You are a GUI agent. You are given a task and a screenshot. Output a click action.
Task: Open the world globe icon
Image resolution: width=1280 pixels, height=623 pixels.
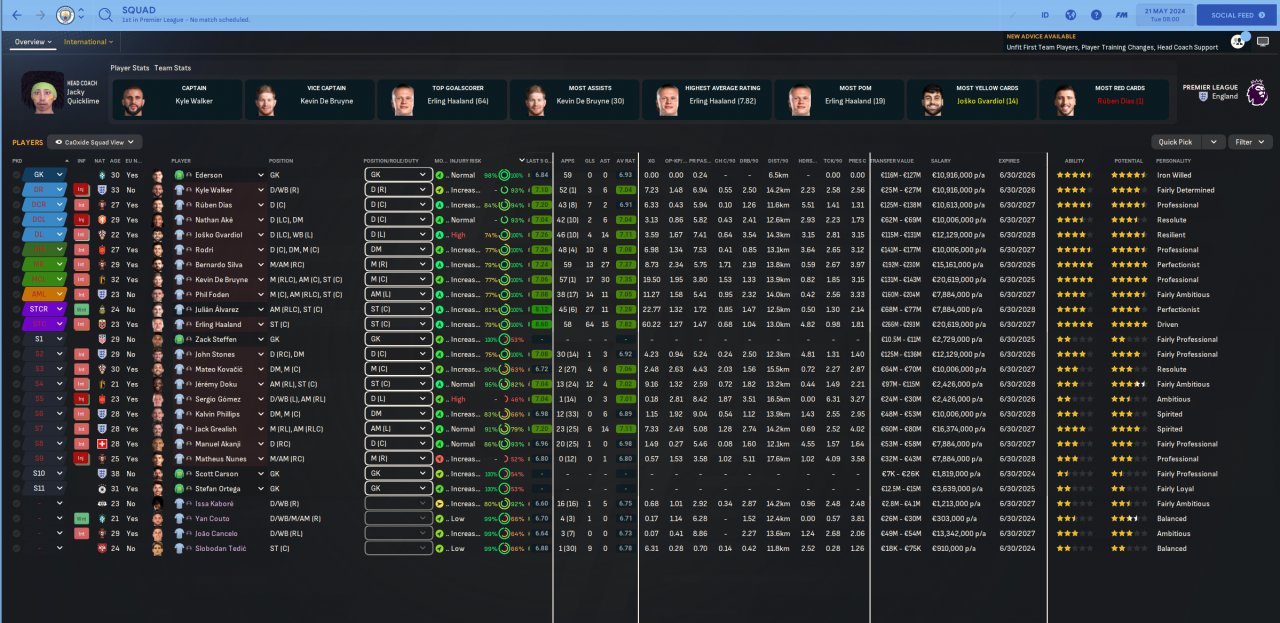(1071, 15)
